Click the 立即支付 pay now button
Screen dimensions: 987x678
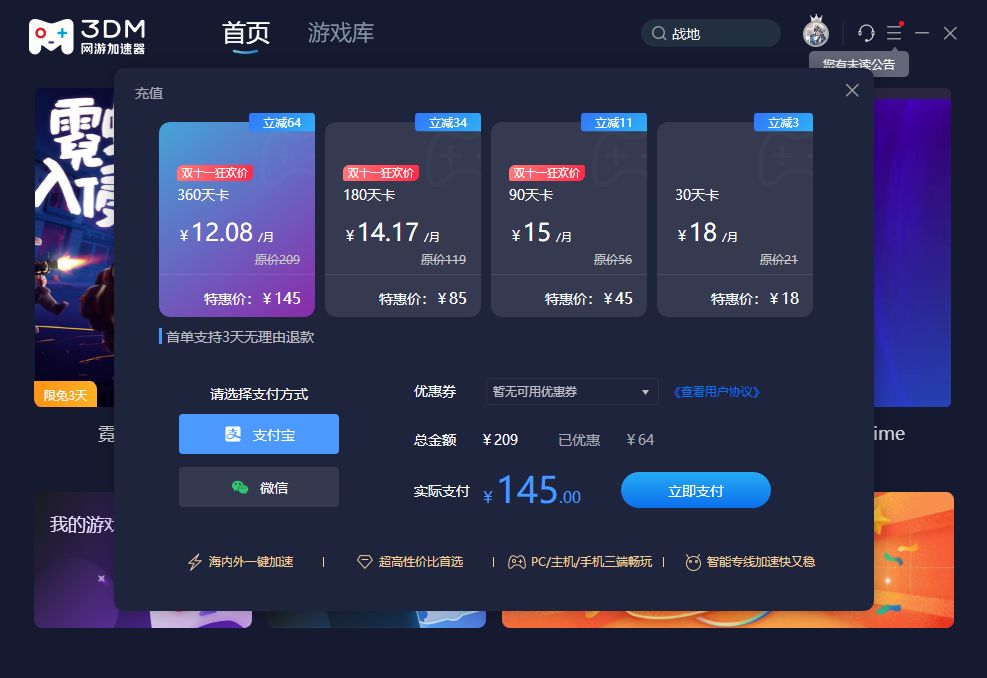pos(696,490)
